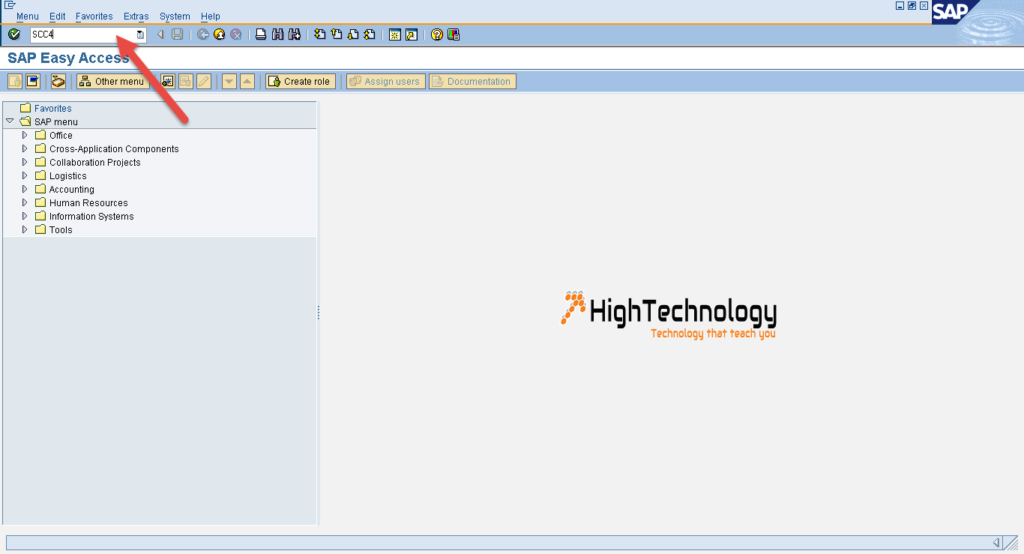
Task: Create a new session icon
Action: [394, 35]
